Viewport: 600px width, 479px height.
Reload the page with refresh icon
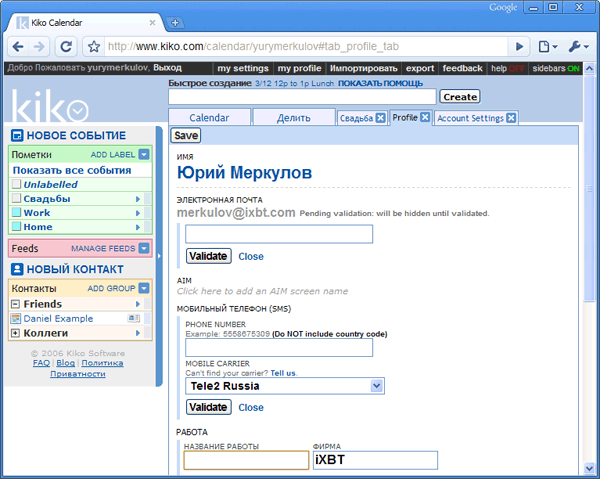pos(66,47)
